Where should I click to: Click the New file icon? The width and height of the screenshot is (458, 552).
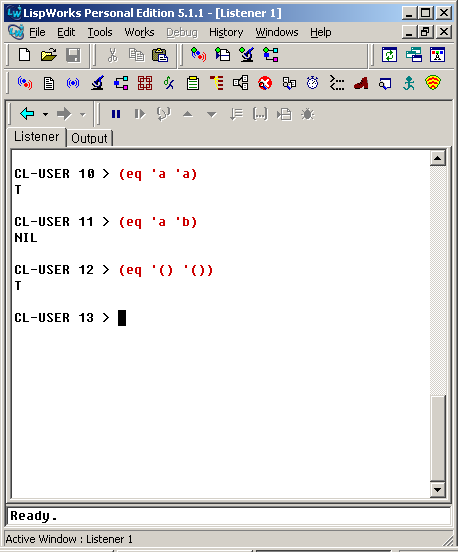click(24, 55)
